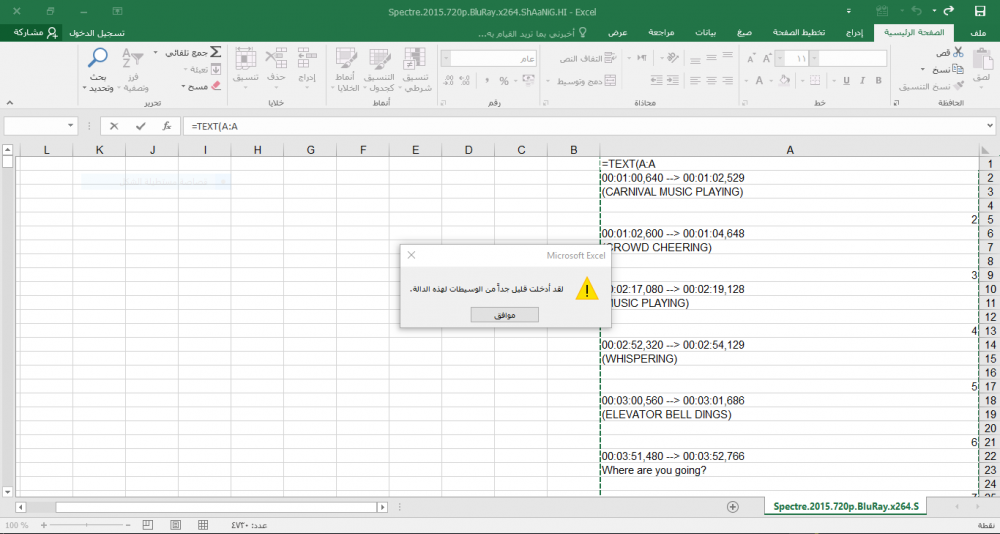Toggle Underline formatting (U)

pos(846,80)
